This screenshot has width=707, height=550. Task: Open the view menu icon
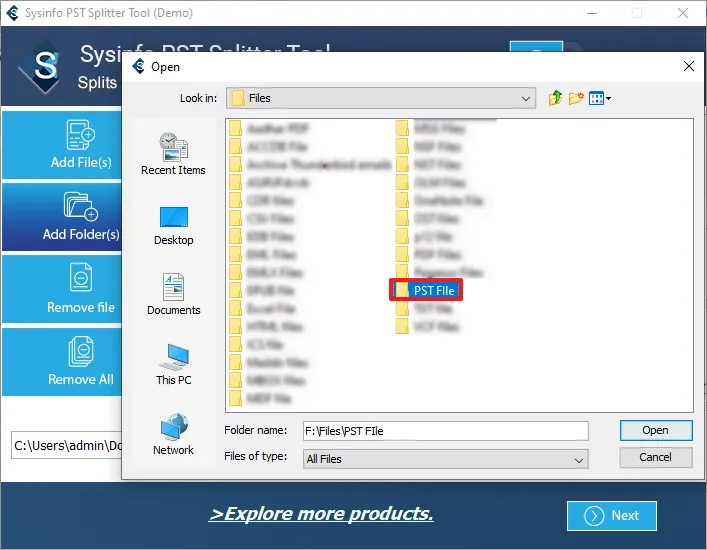coord(600,98)
